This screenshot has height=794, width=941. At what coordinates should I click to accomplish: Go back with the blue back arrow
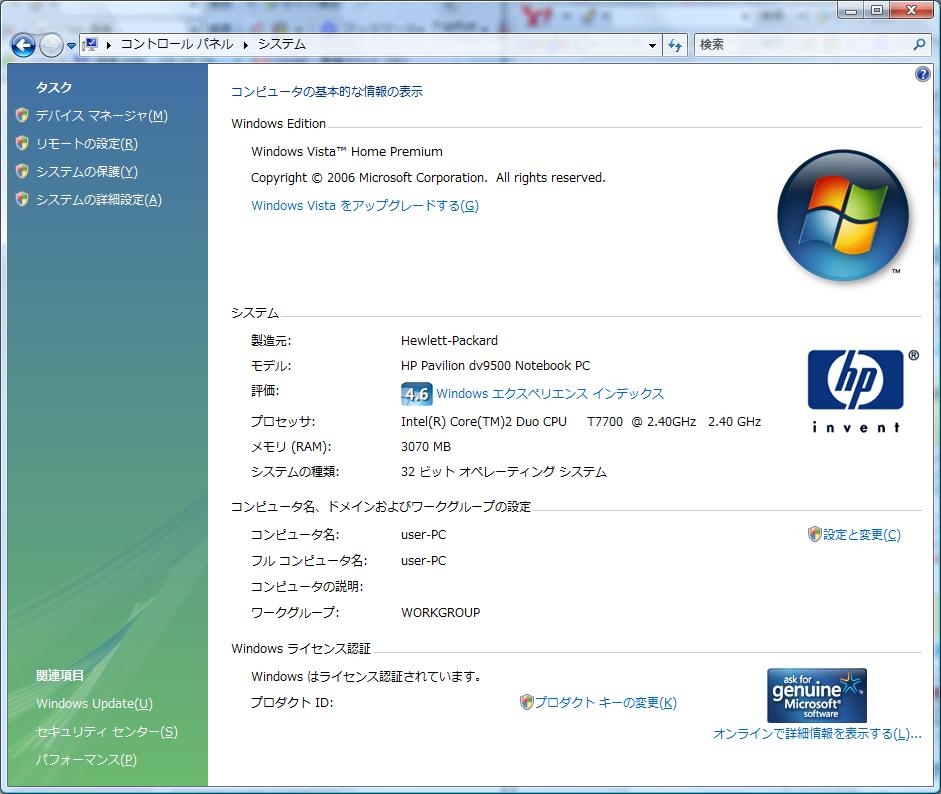[23, 45]
